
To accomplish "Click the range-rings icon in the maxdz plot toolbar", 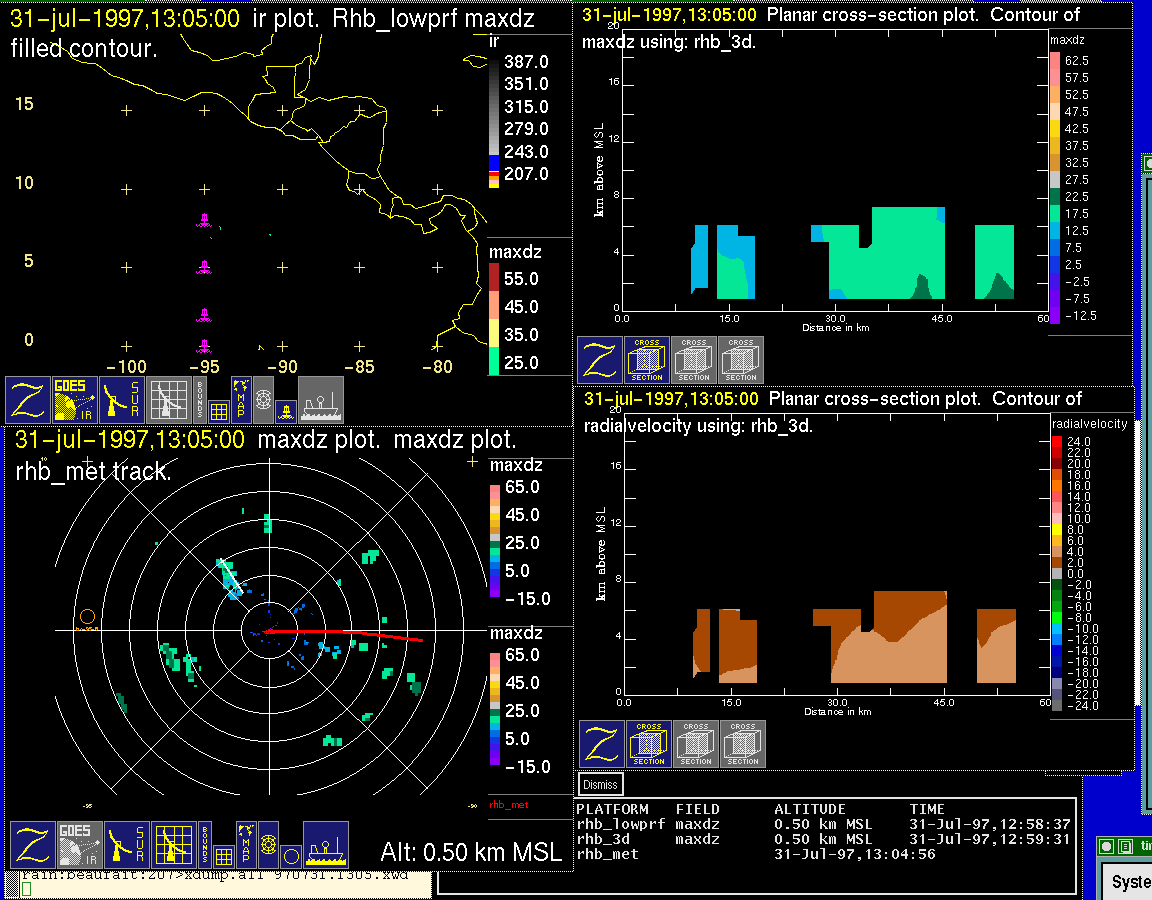I will 268,844.
